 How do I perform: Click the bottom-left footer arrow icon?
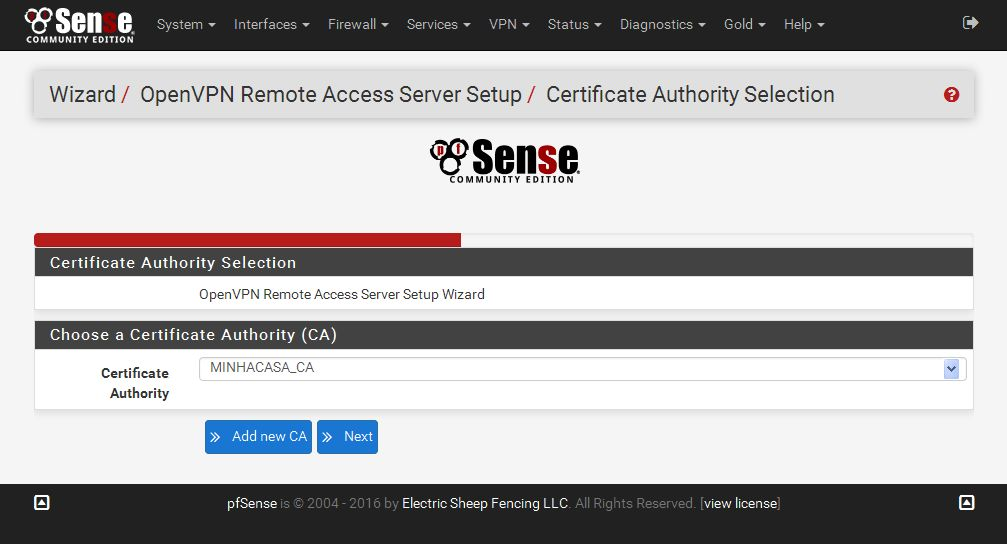pos(42,503)
